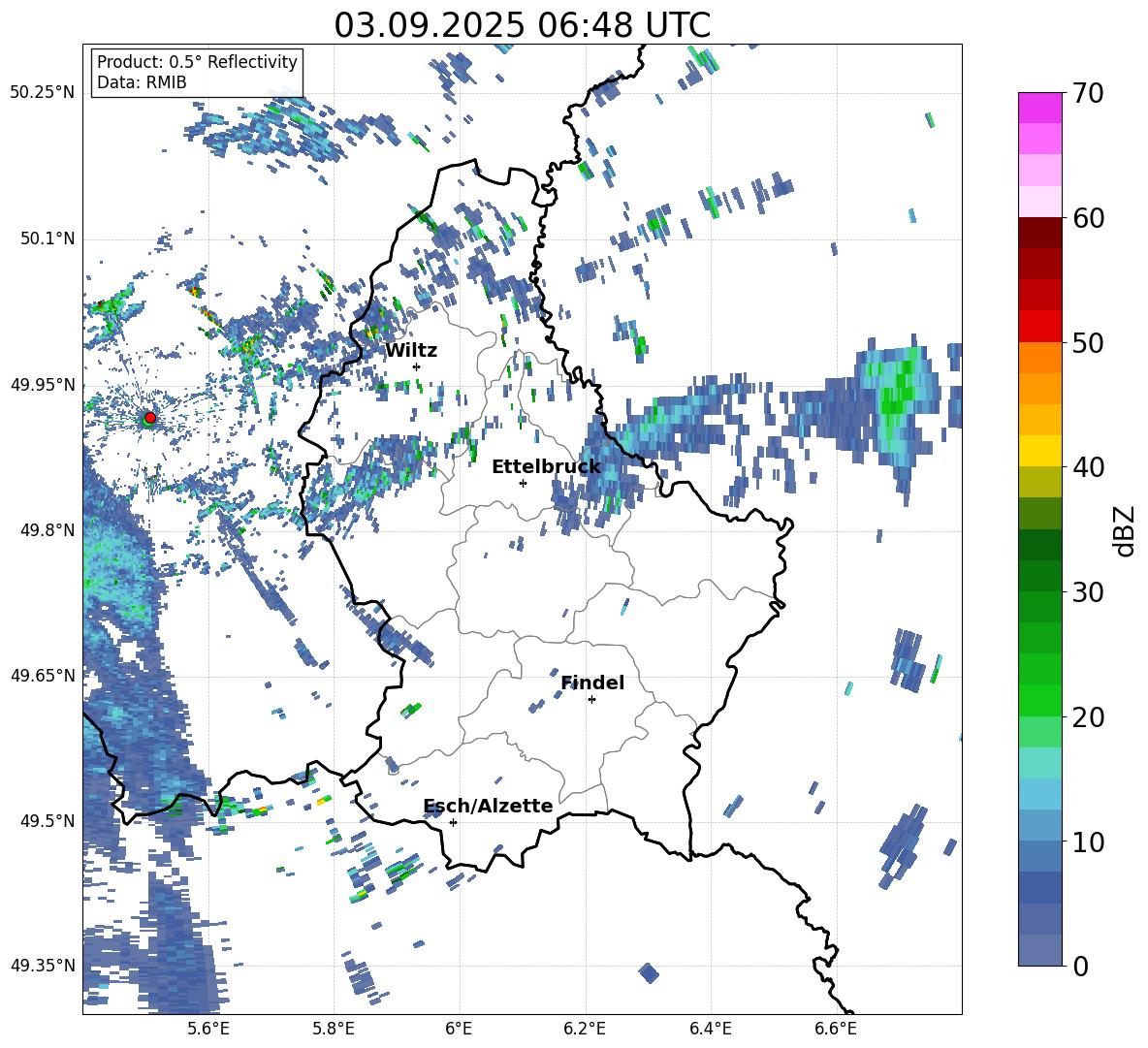This screenshot has width=1148, height=1048.
Task: Click the 5.8°E longitude label
Action: (334, 1029)
